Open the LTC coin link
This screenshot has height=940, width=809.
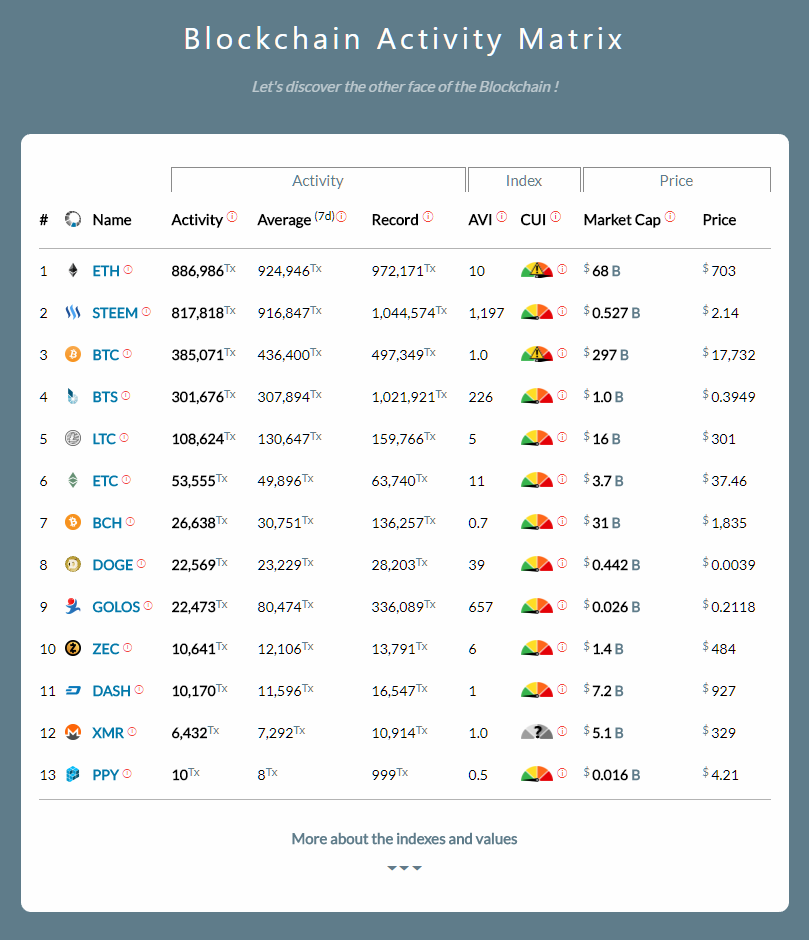104,439
